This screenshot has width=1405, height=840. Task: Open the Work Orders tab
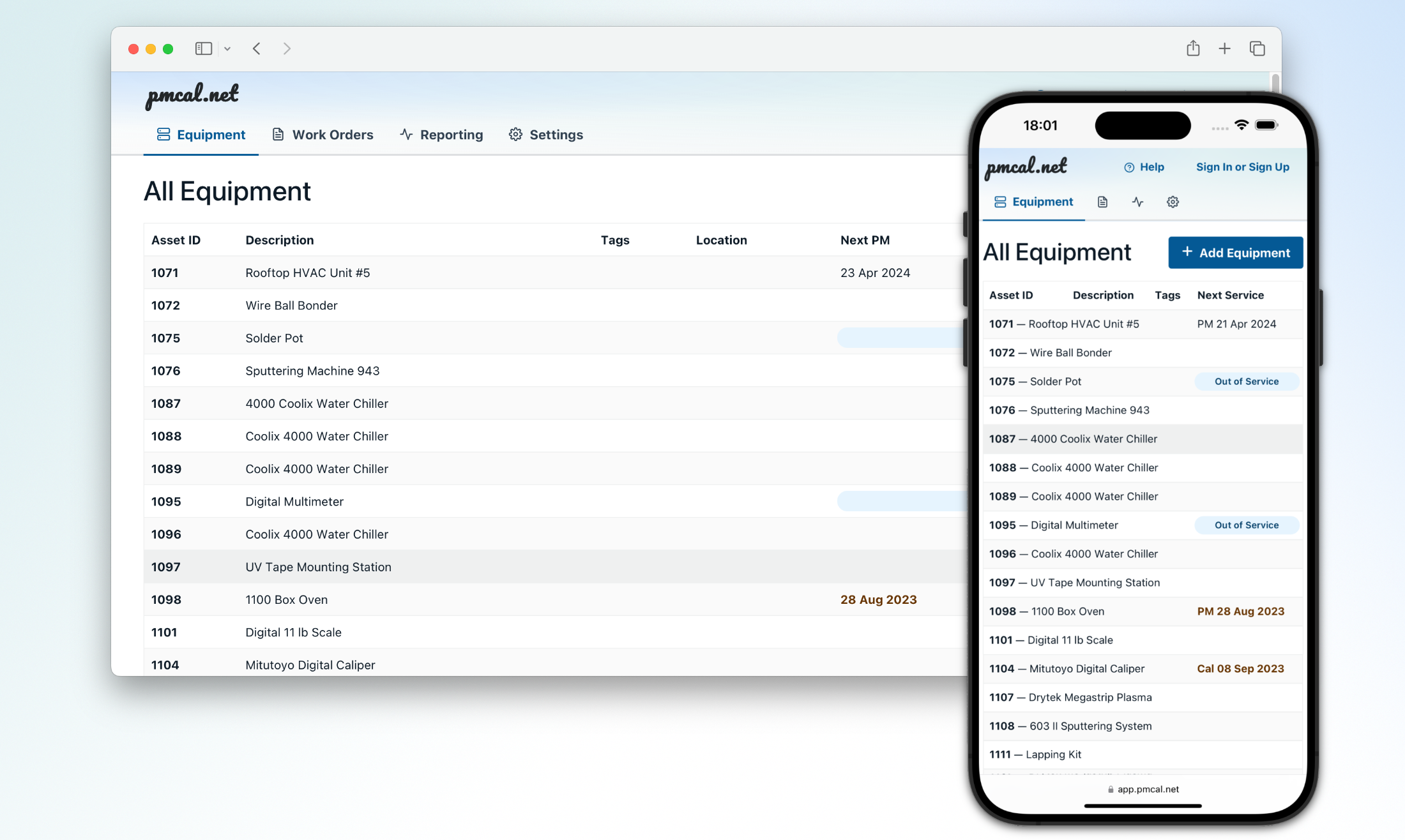point(323,135)
